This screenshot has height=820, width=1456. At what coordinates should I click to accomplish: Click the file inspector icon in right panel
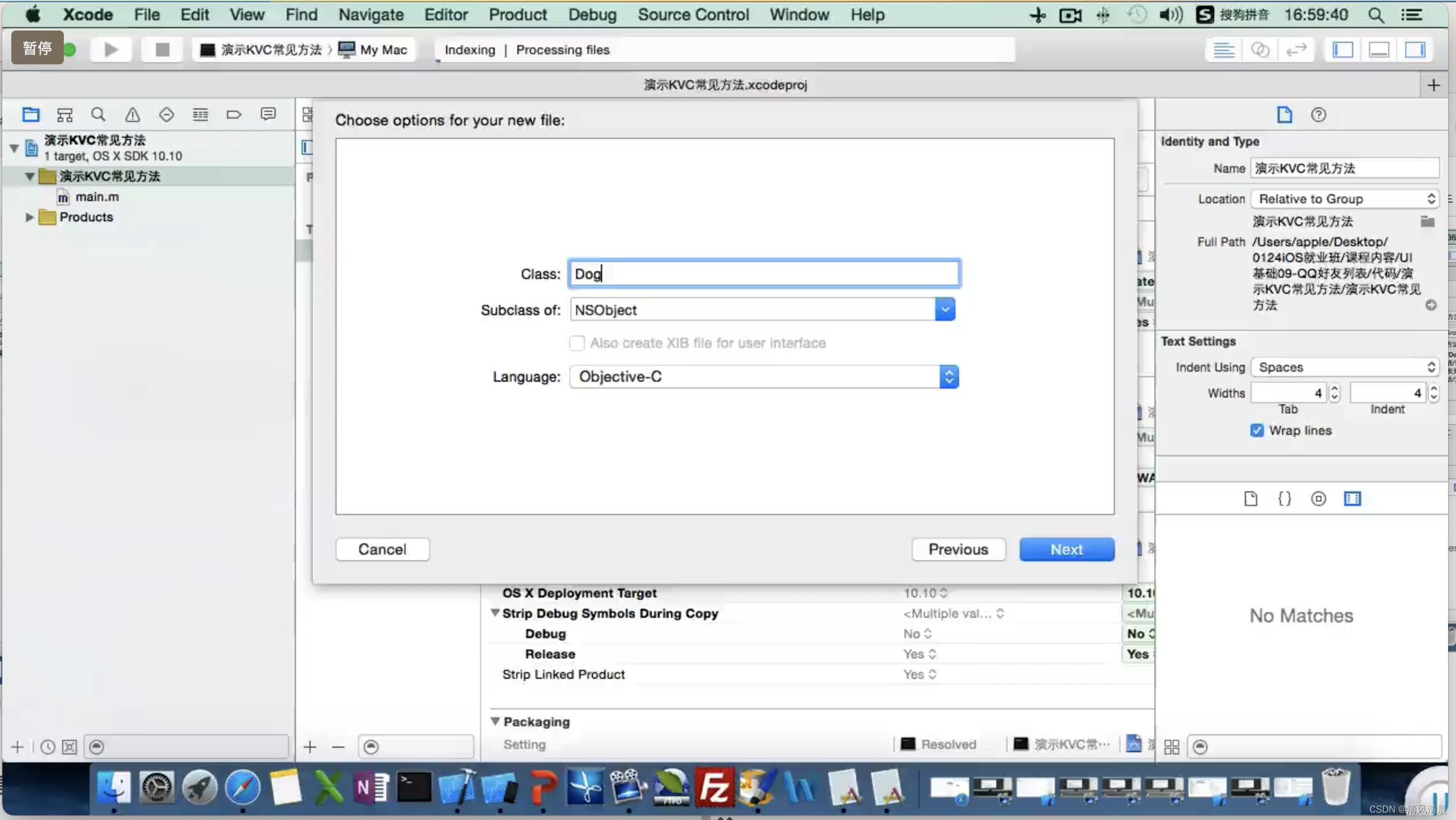(x=1284, y=115)
